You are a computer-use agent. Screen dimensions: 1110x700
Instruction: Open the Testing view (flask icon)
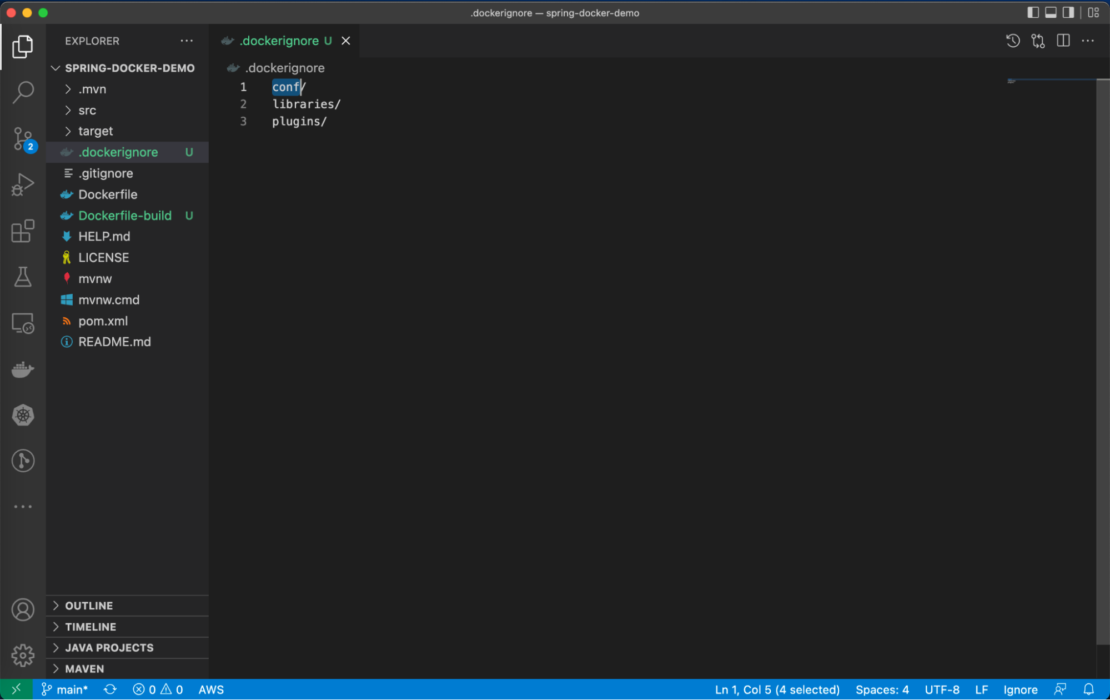pos(24,276)
